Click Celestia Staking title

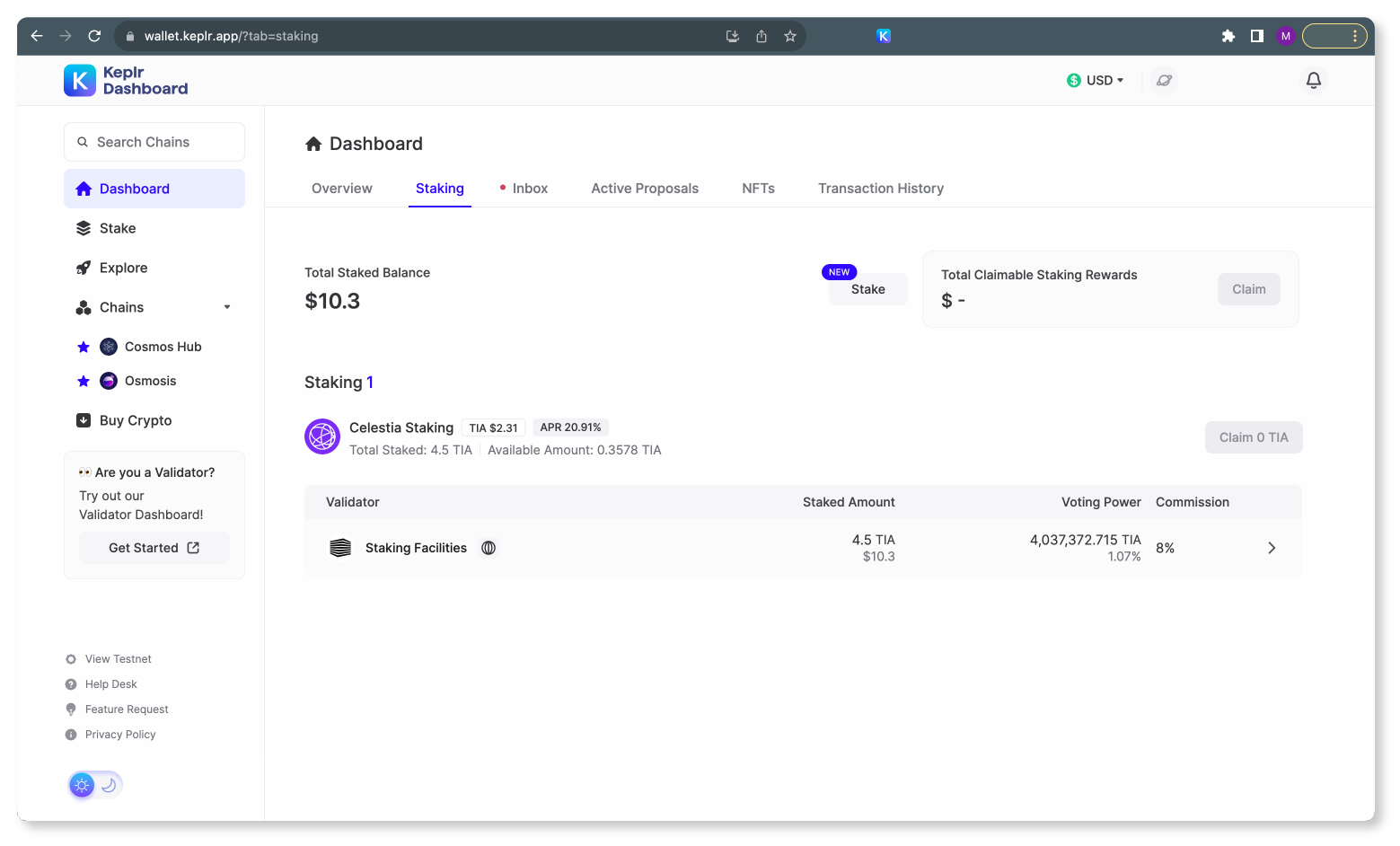tap(401, 427)
